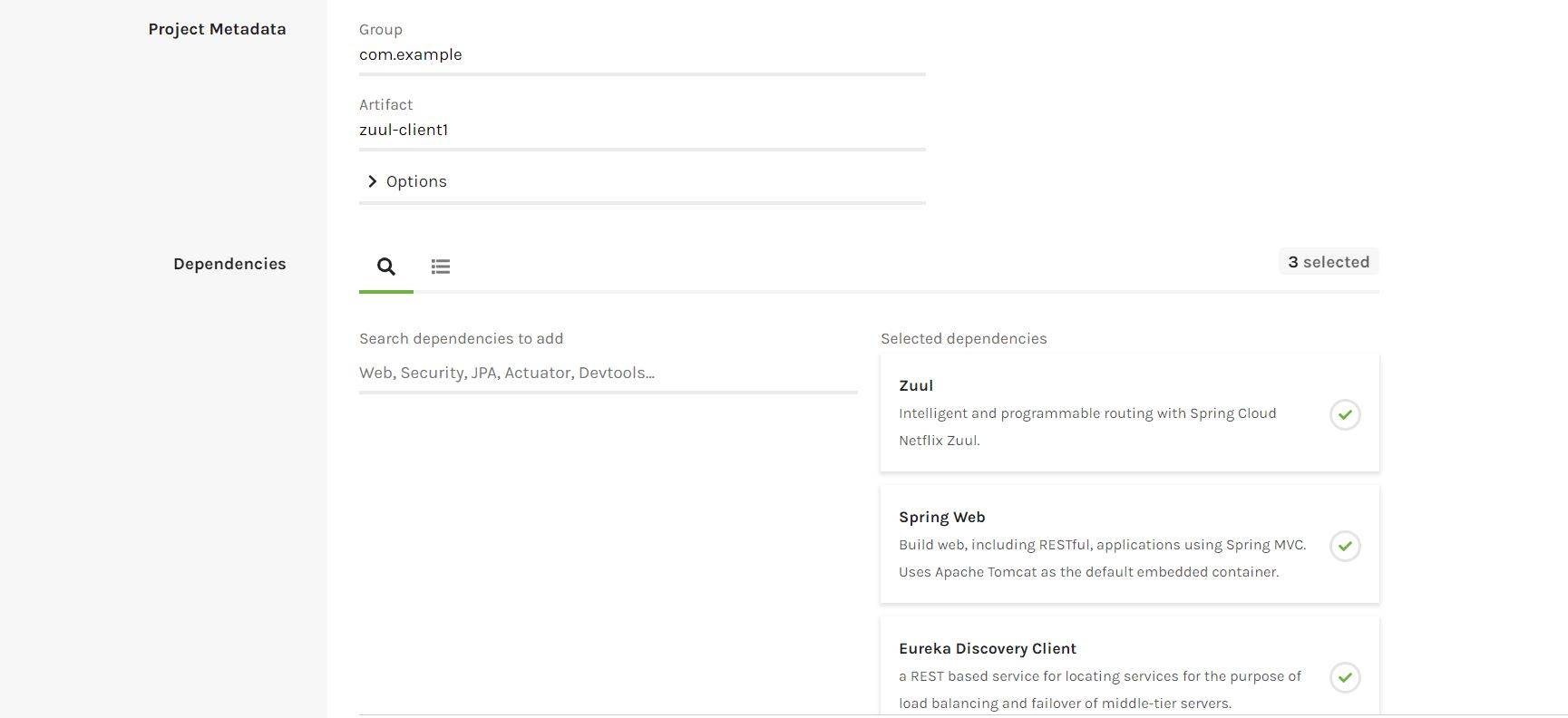1568x718 pixels.
Task: Click the magnifier search dependencies tab icon
Action: click(x=386, y=267)
